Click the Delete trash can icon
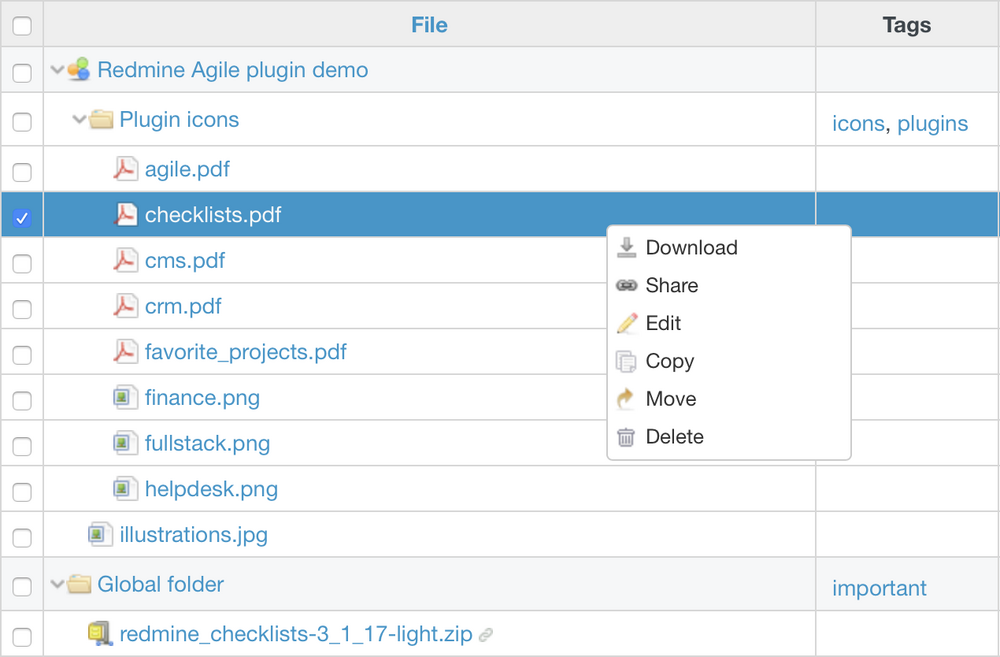The width and height of the screenshot is (1000, 657). (626, 437)
